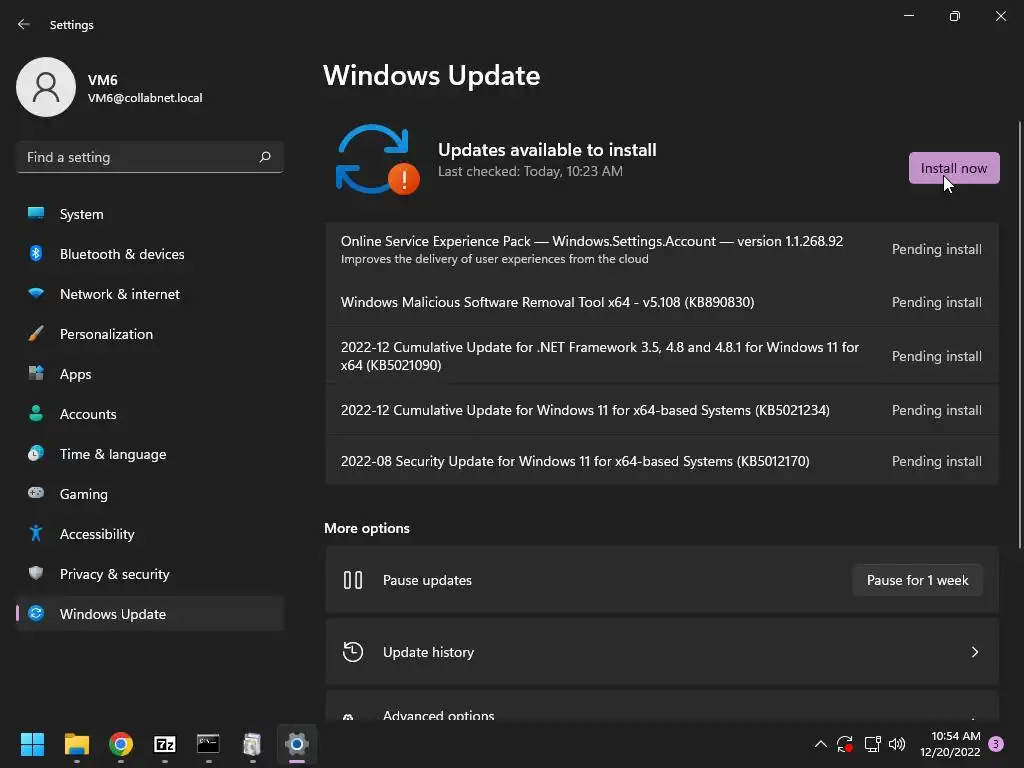Open File Explorer from the taskbar
This screenshot has width=1024, height=768.
(x=76, y=744)
